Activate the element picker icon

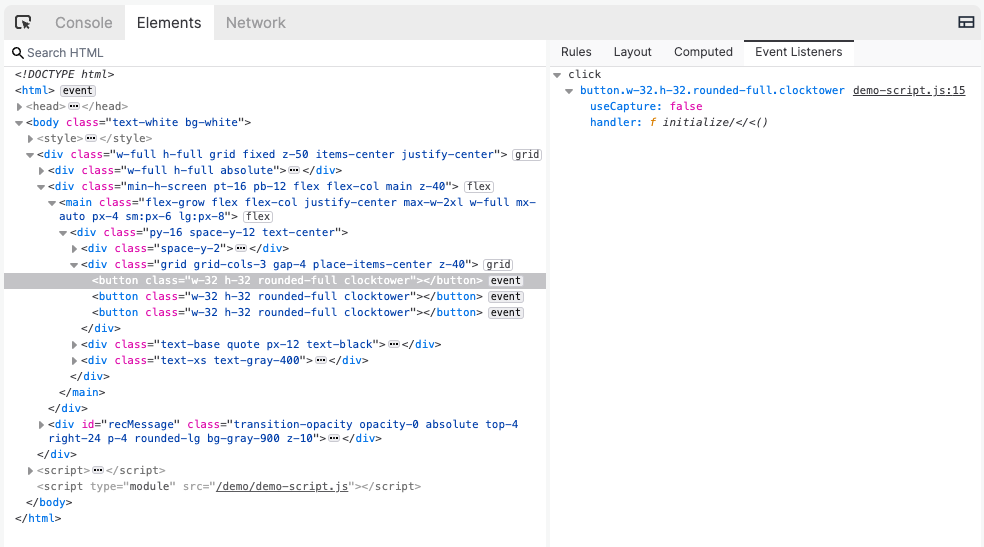click(x=23, y=23)
